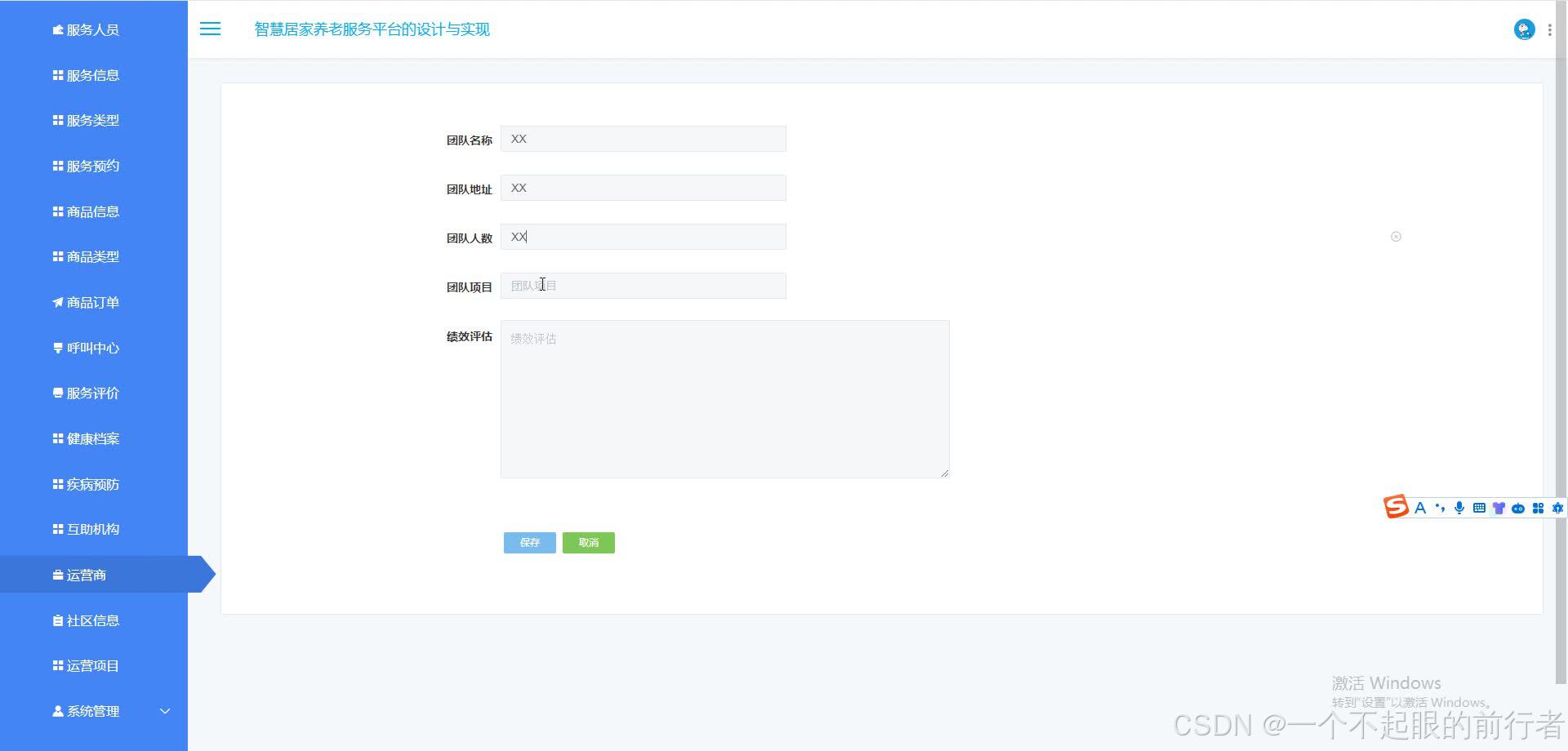Focus the 团队地址 input field
Screen dimensions: 1568x751
(644, 188)
